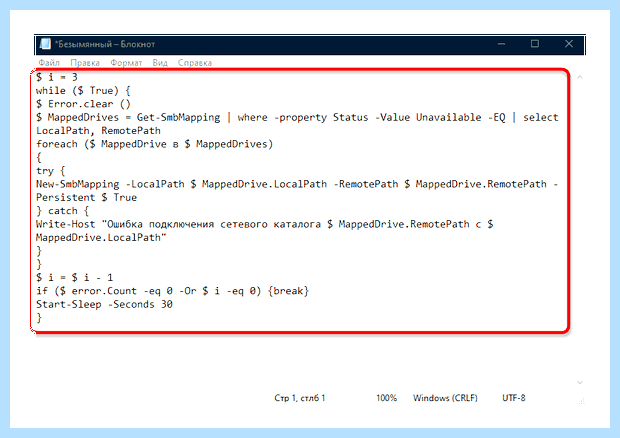Click the 100% zoom status entry

tap(386, 398)
